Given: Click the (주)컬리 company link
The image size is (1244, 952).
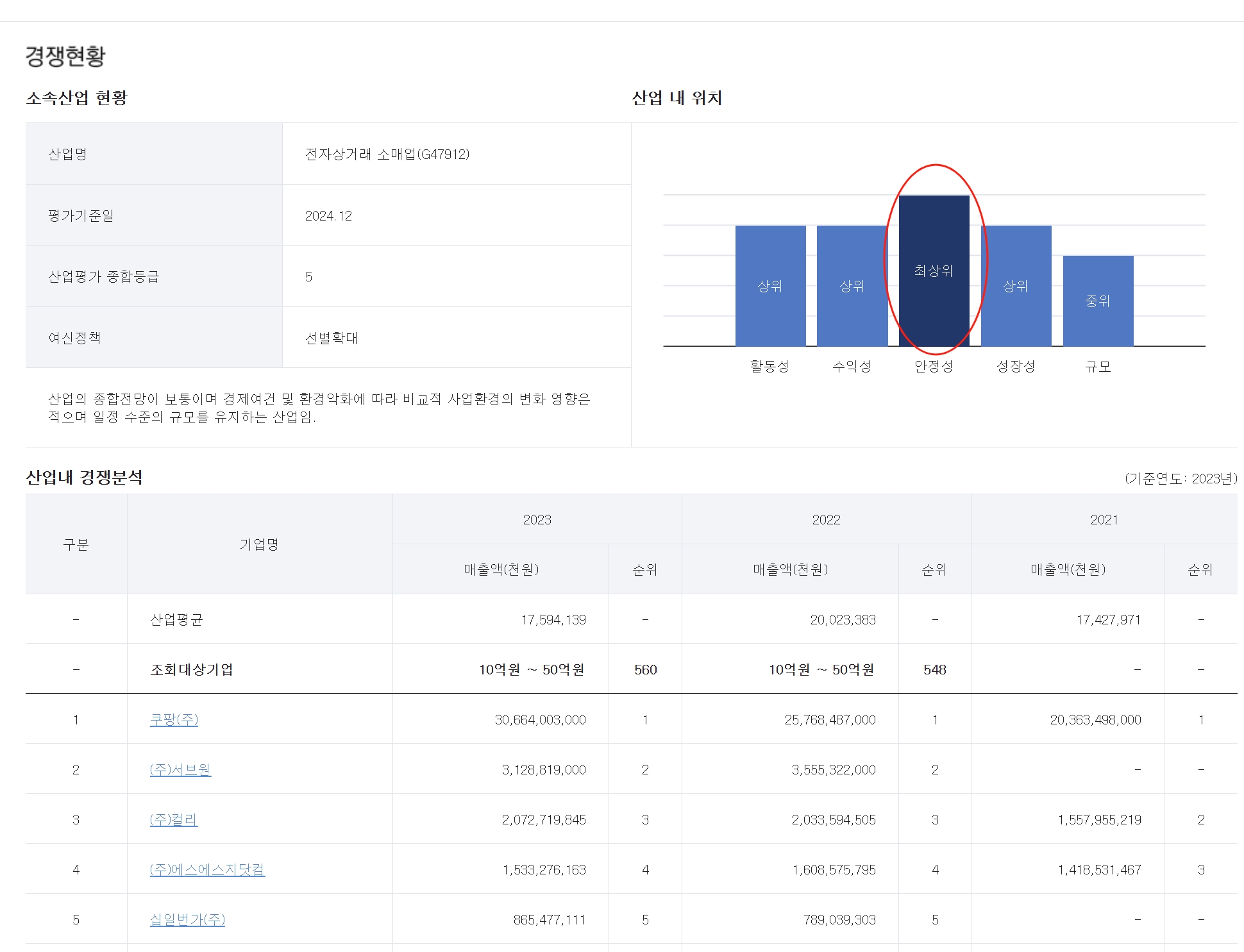Looking at the screenshot, I should pos(174,819).
